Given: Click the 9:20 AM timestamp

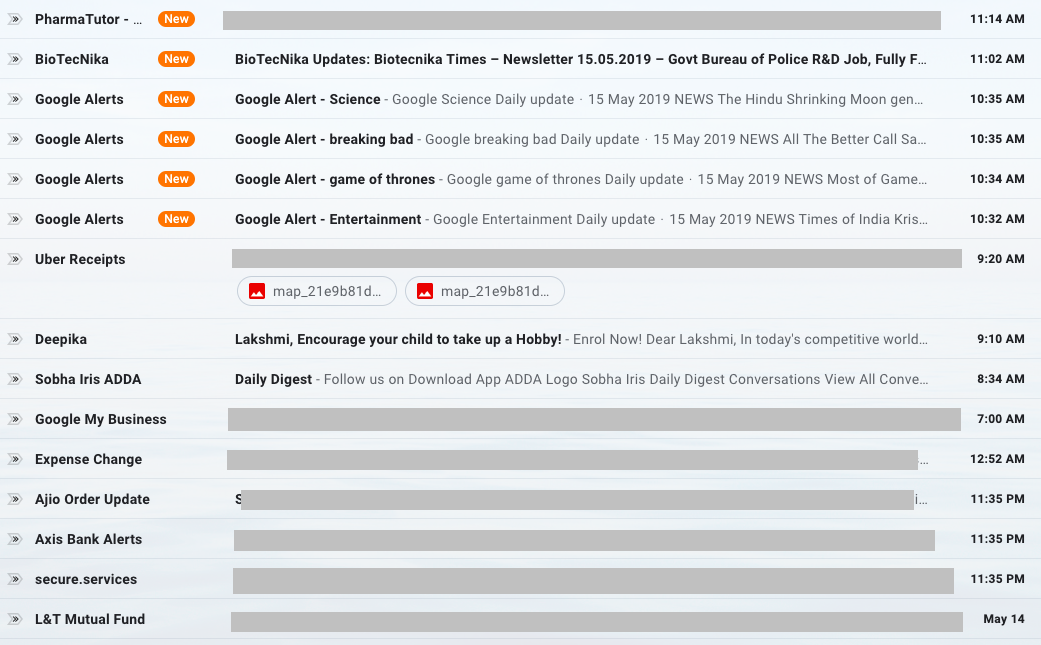Looking at the screenshot, I should tap(1001, 259).
